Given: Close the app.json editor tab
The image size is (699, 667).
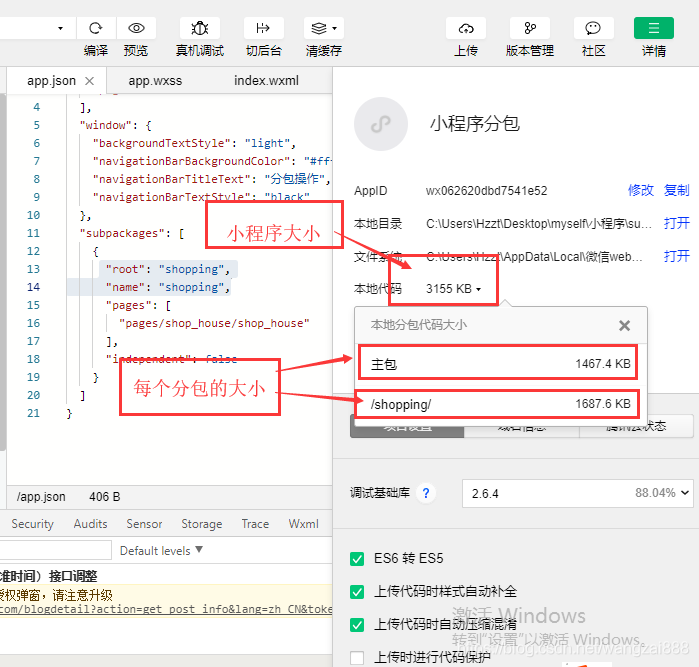Looking at the screenshot, I should pos(90,81).
